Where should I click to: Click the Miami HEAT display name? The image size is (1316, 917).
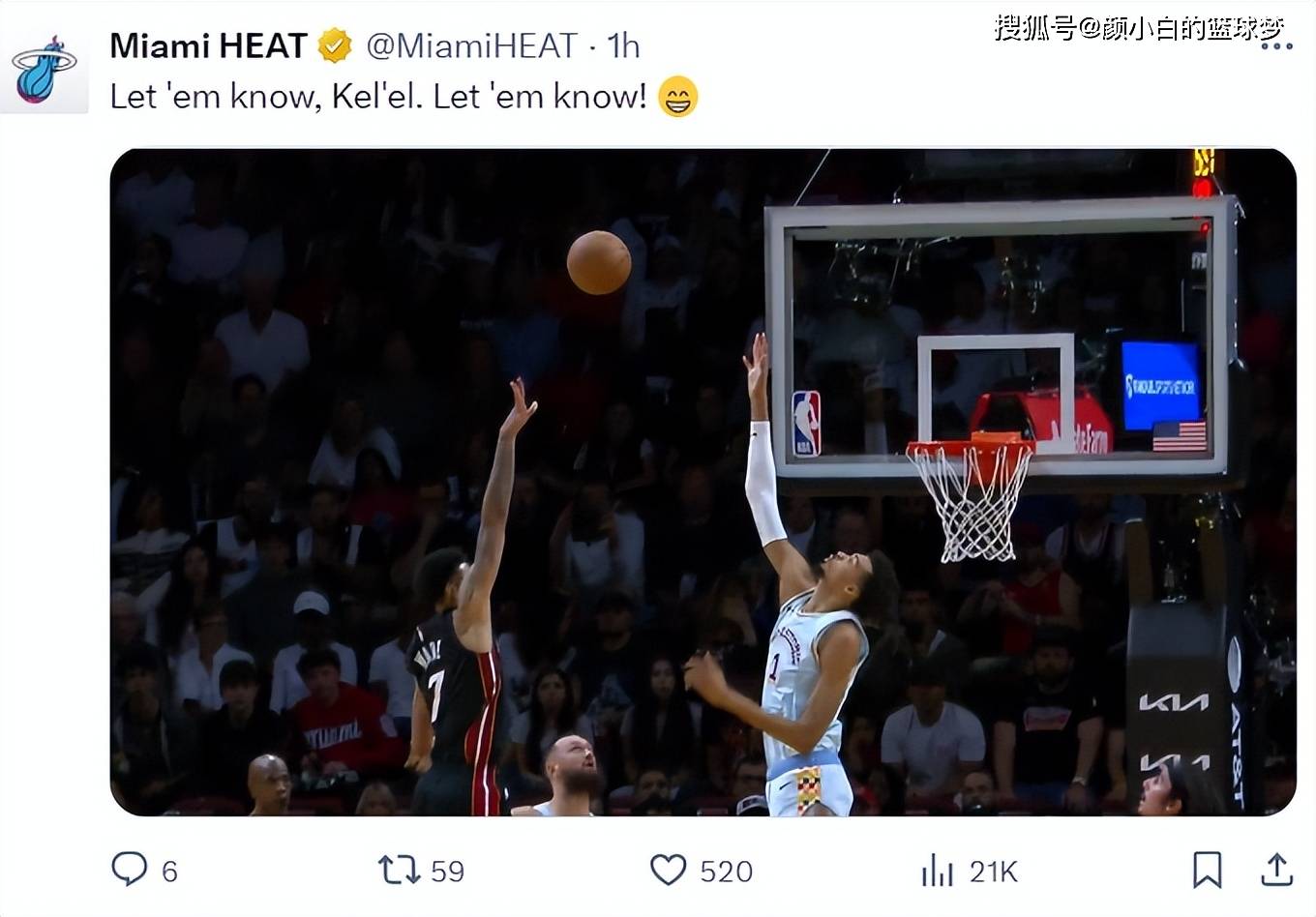208,45
